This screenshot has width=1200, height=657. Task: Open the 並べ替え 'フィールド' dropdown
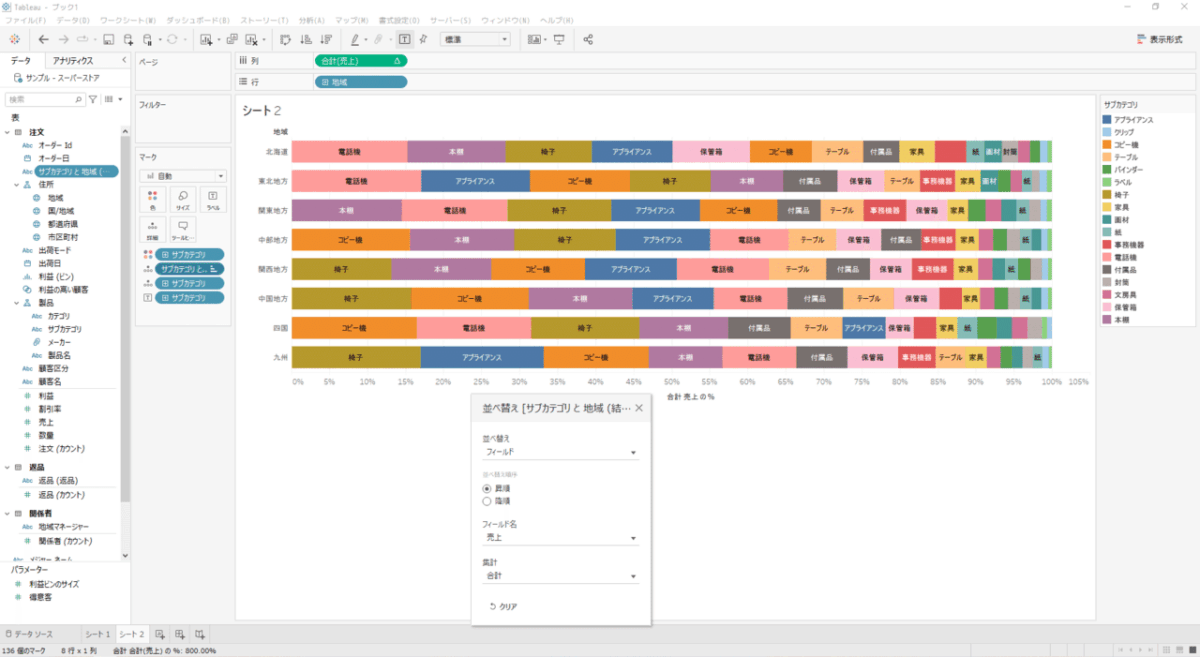pos(560,453)
